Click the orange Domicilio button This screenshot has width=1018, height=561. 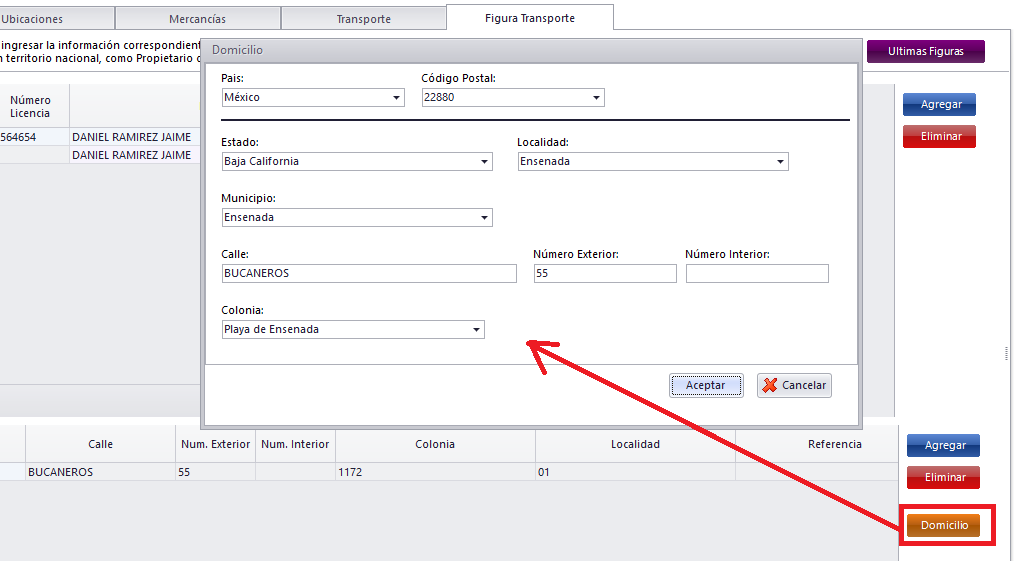click(x=943, y=525)
